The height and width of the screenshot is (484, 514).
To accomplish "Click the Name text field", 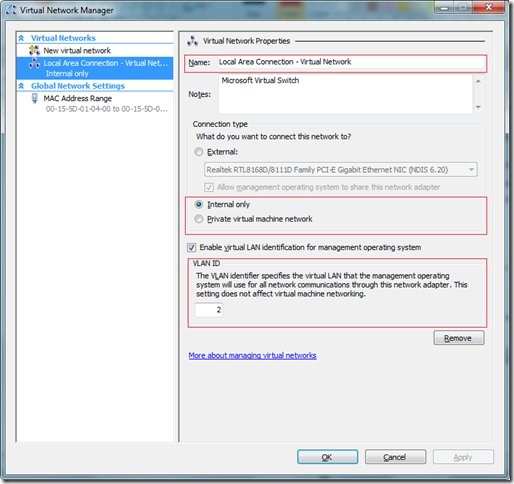I will [x=351, y=62].
